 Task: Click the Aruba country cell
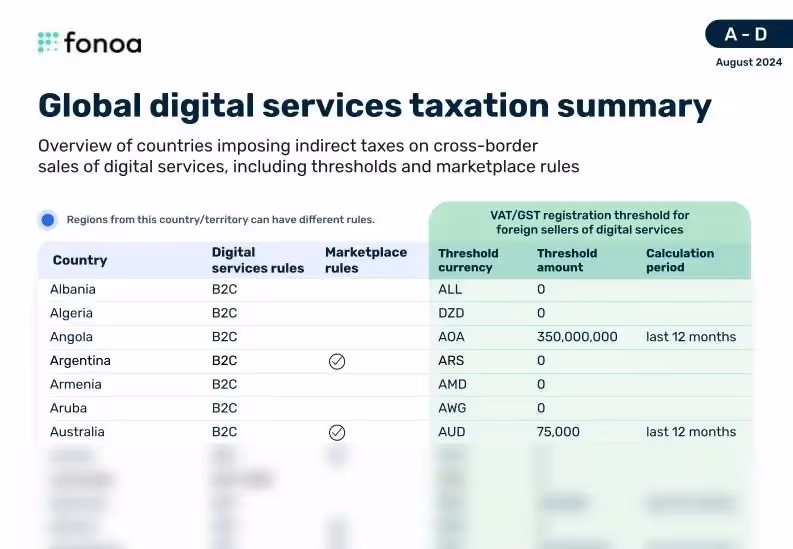pos(68,408)
